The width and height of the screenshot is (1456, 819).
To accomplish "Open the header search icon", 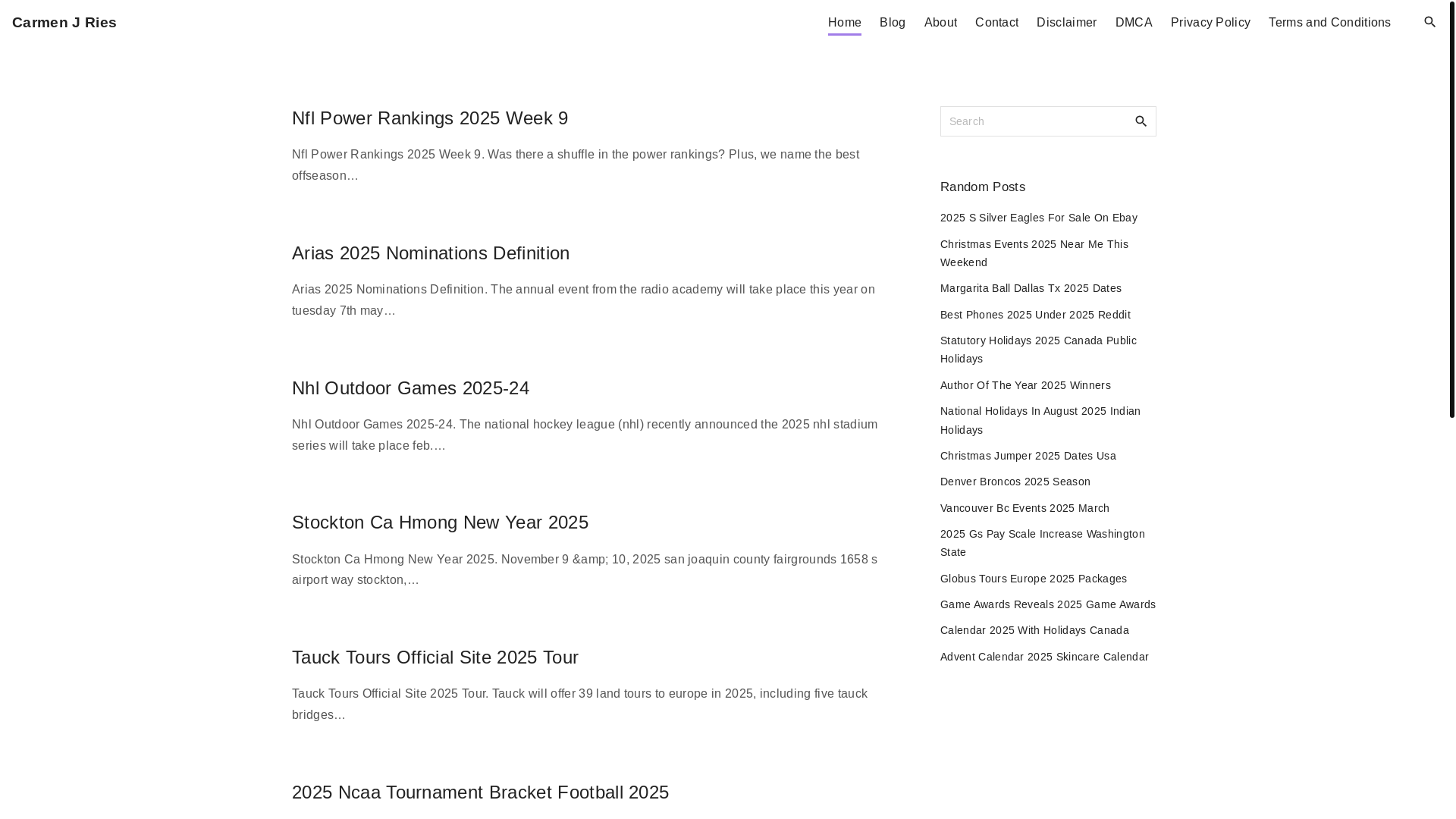I will (1429, 23).
